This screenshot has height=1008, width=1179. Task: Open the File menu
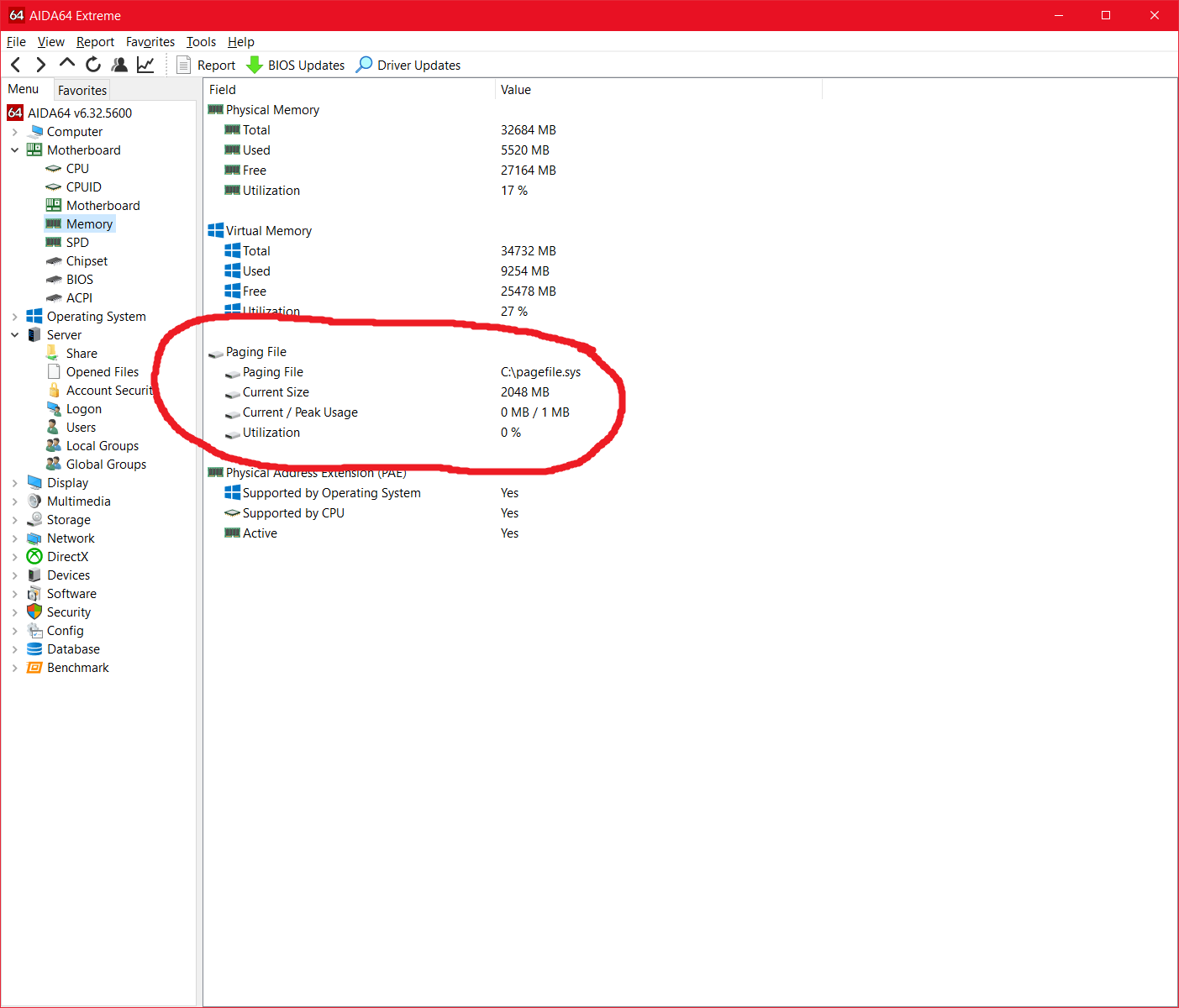pyautogui.click(x=16, y=41)
